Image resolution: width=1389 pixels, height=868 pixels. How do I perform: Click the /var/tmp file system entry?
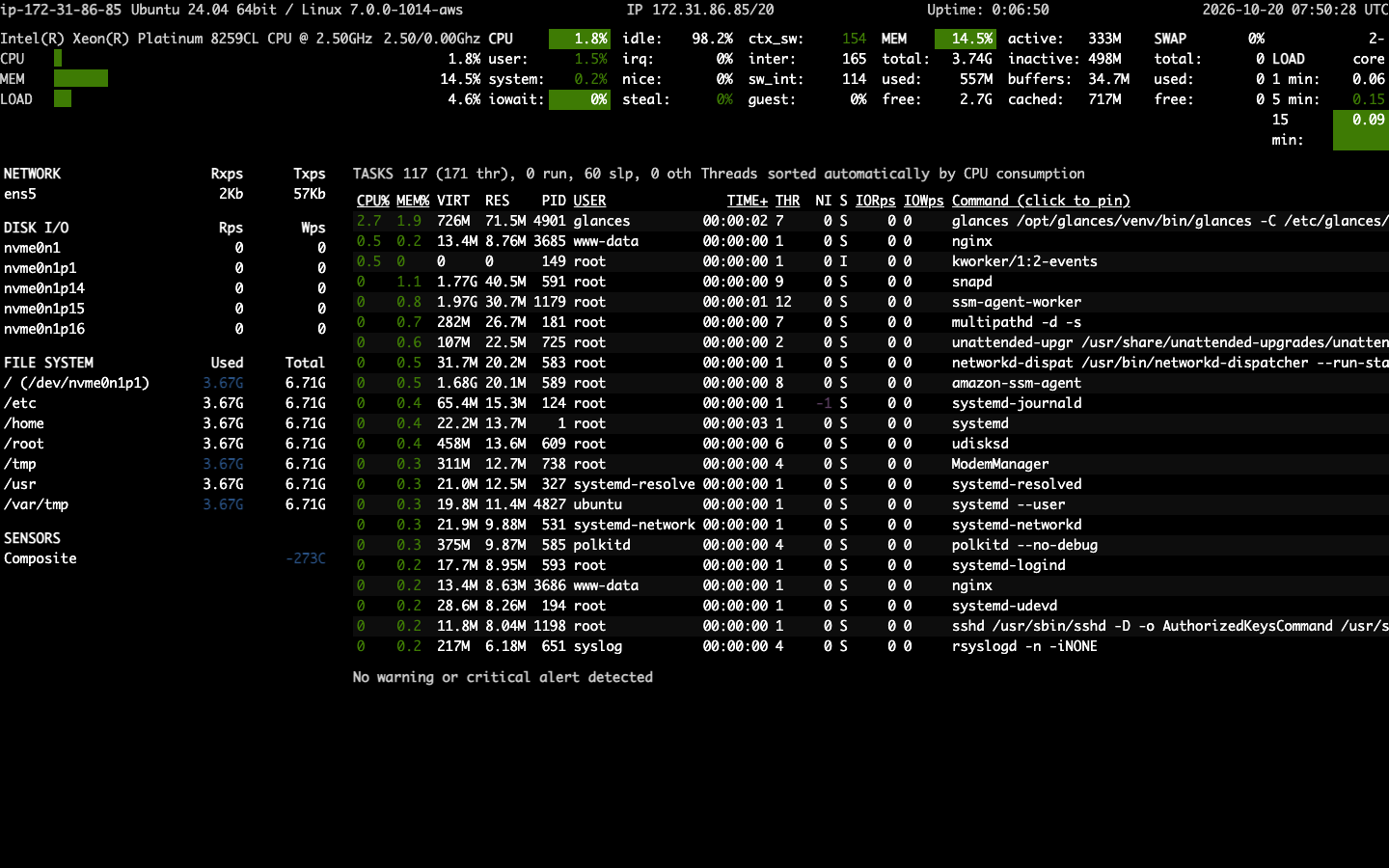36,504
